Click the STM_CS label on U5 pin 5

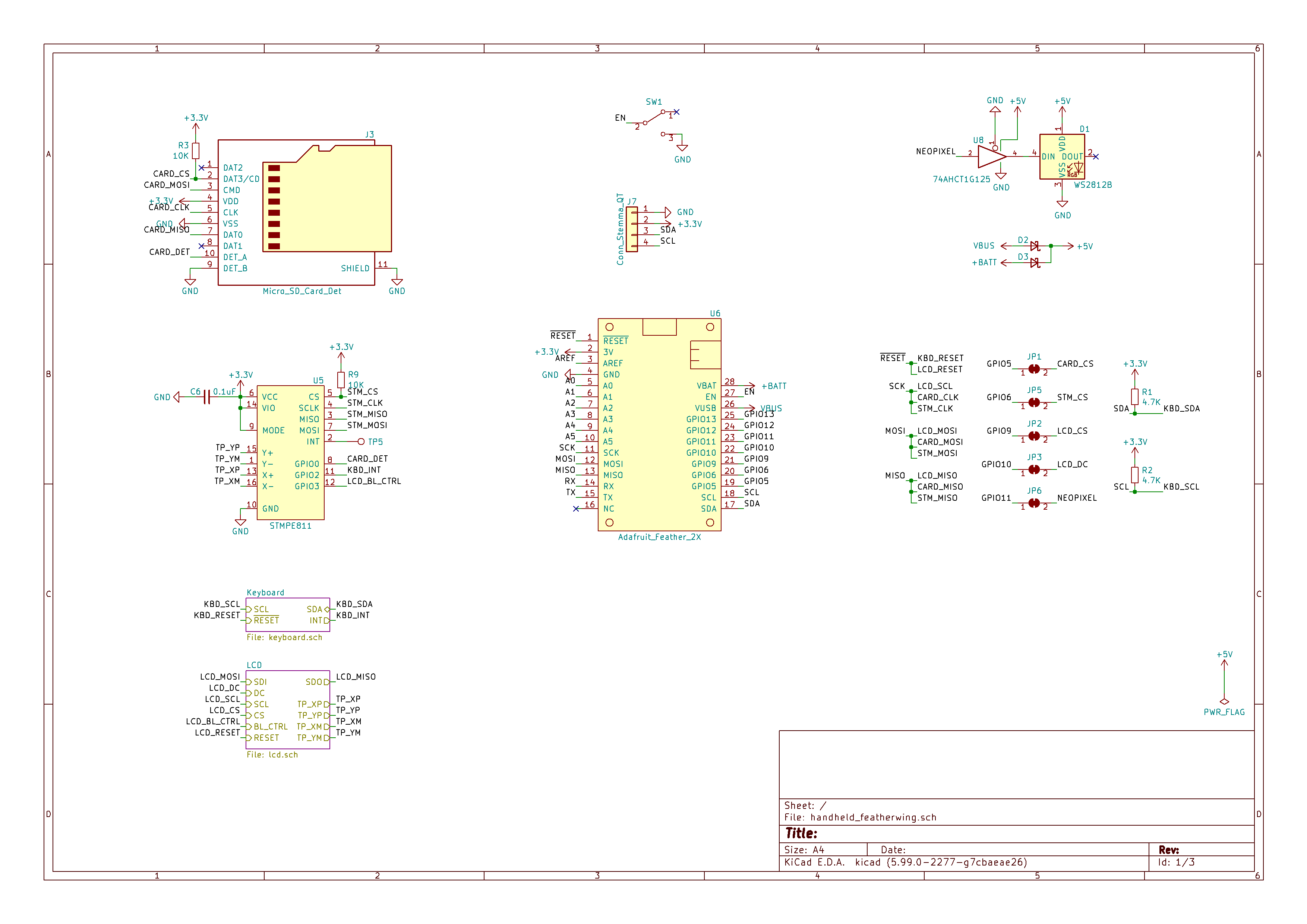pos(363,392)
